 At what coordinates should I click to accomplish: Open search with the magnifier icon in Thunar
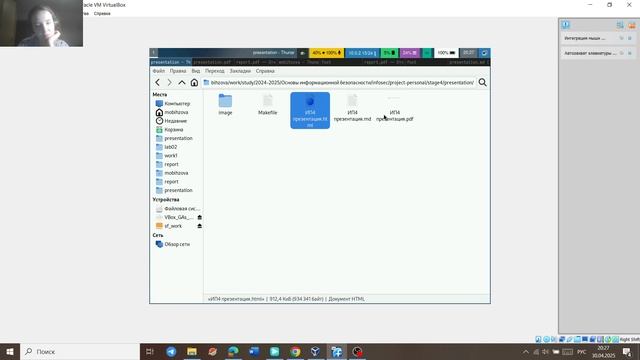pyautogui.click(x=482, y=82)
